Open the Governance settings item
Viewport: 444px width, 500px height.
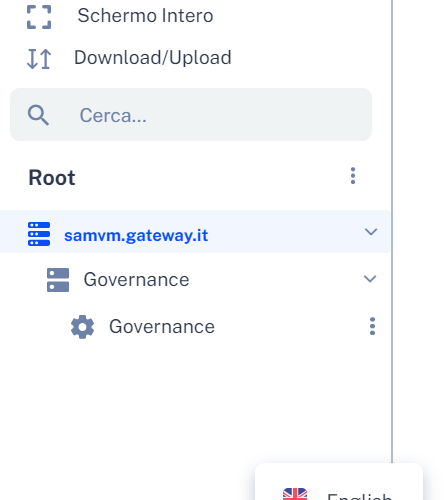pyautogui.click(x=162, y=326)
